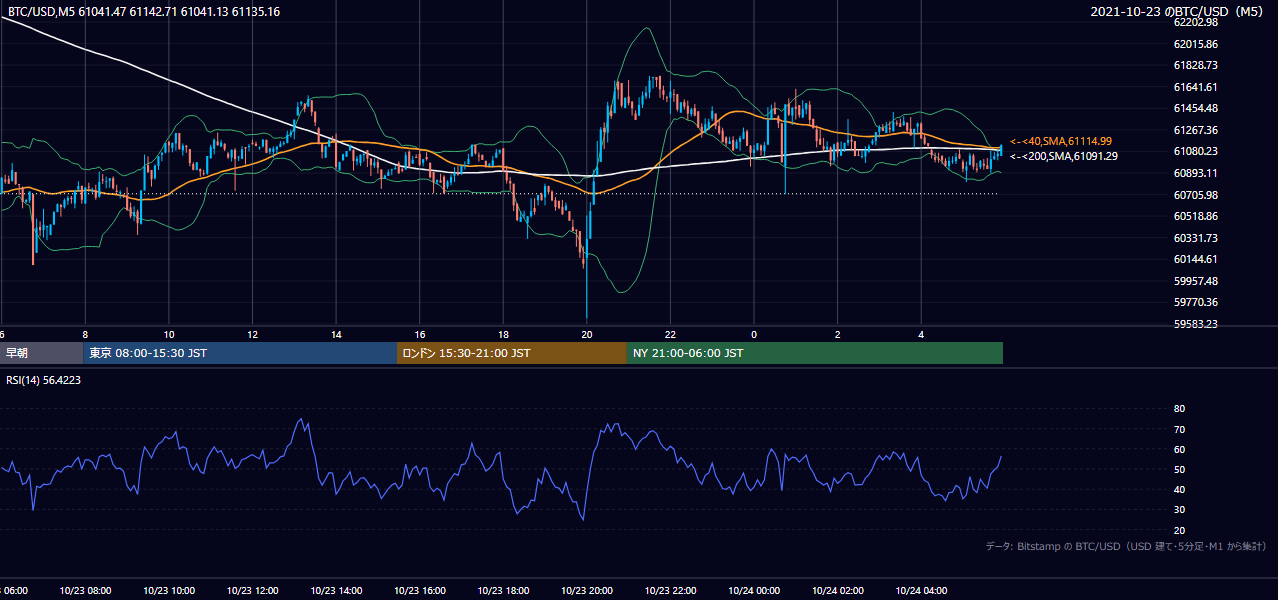Viewport: 1278px width, 600px height.
Task: Click price axis label 59770.36
Action: coord(1195,302)
